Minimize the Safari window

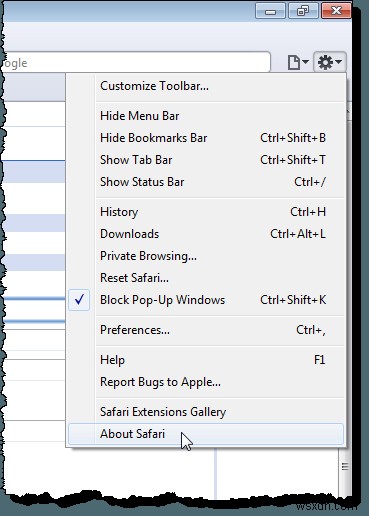pos(270,11)
